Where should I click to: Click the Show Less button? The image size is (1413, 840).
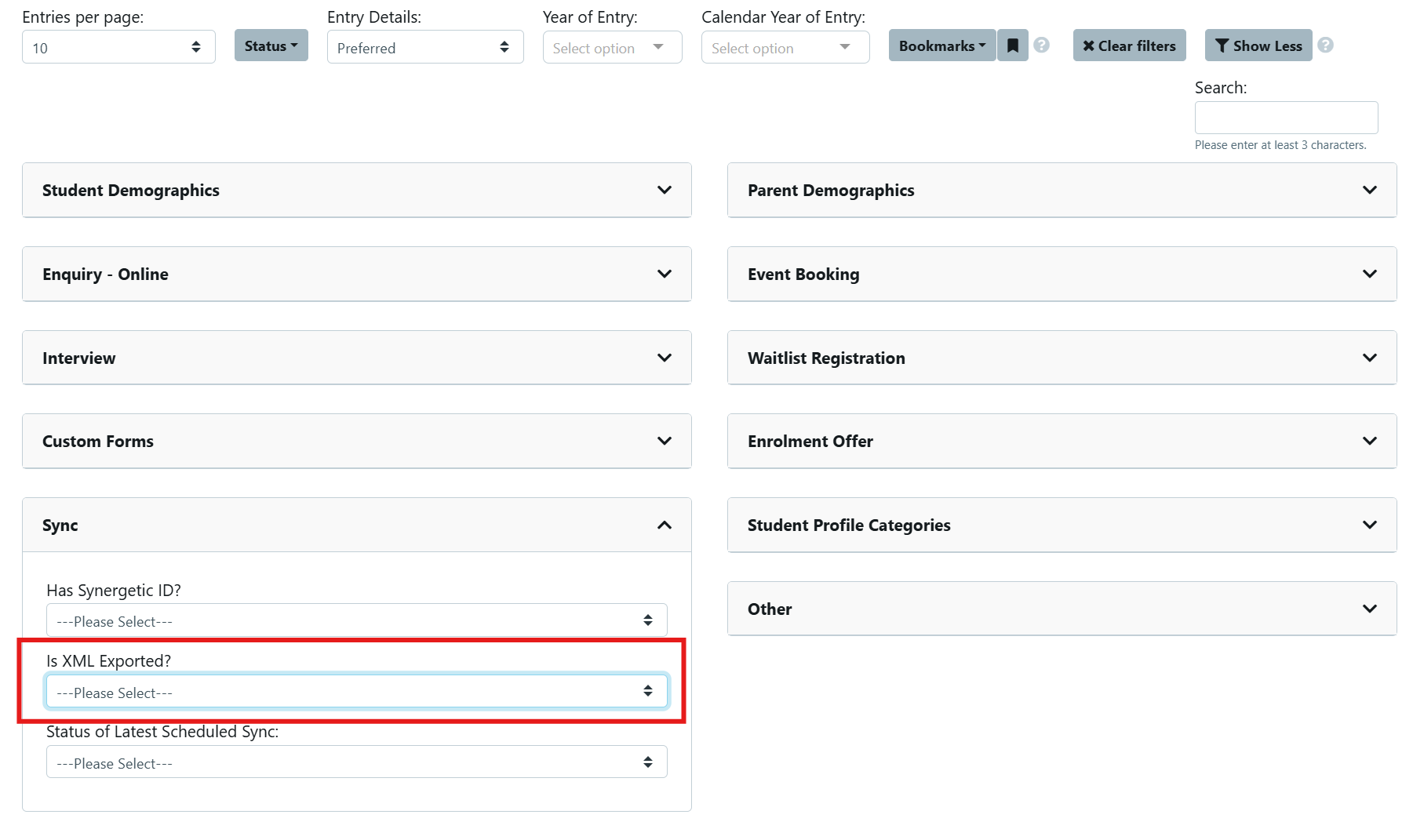click(1258, 45)
